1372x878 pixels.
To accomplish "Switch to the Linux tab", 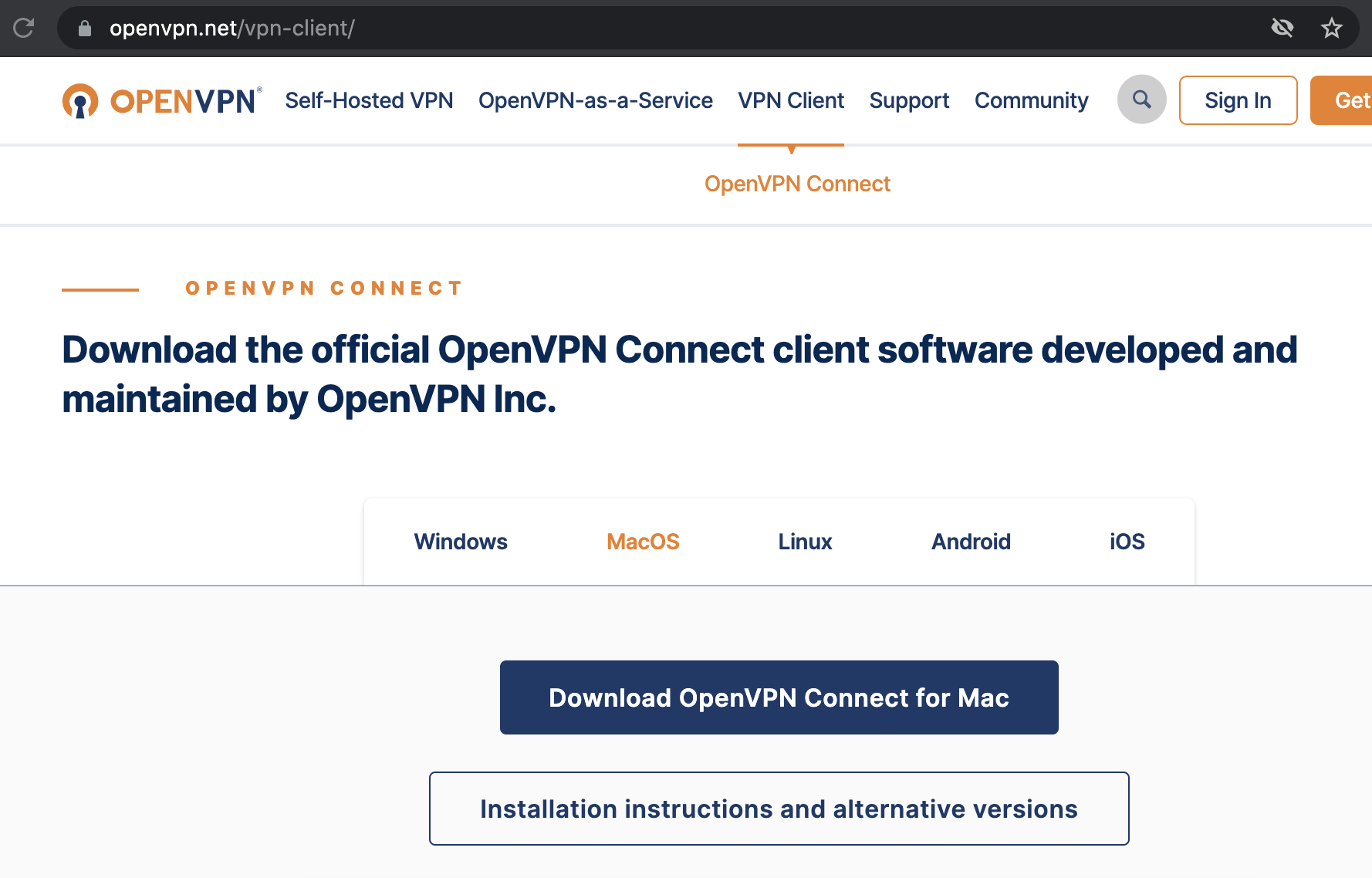I will point(805,542).
